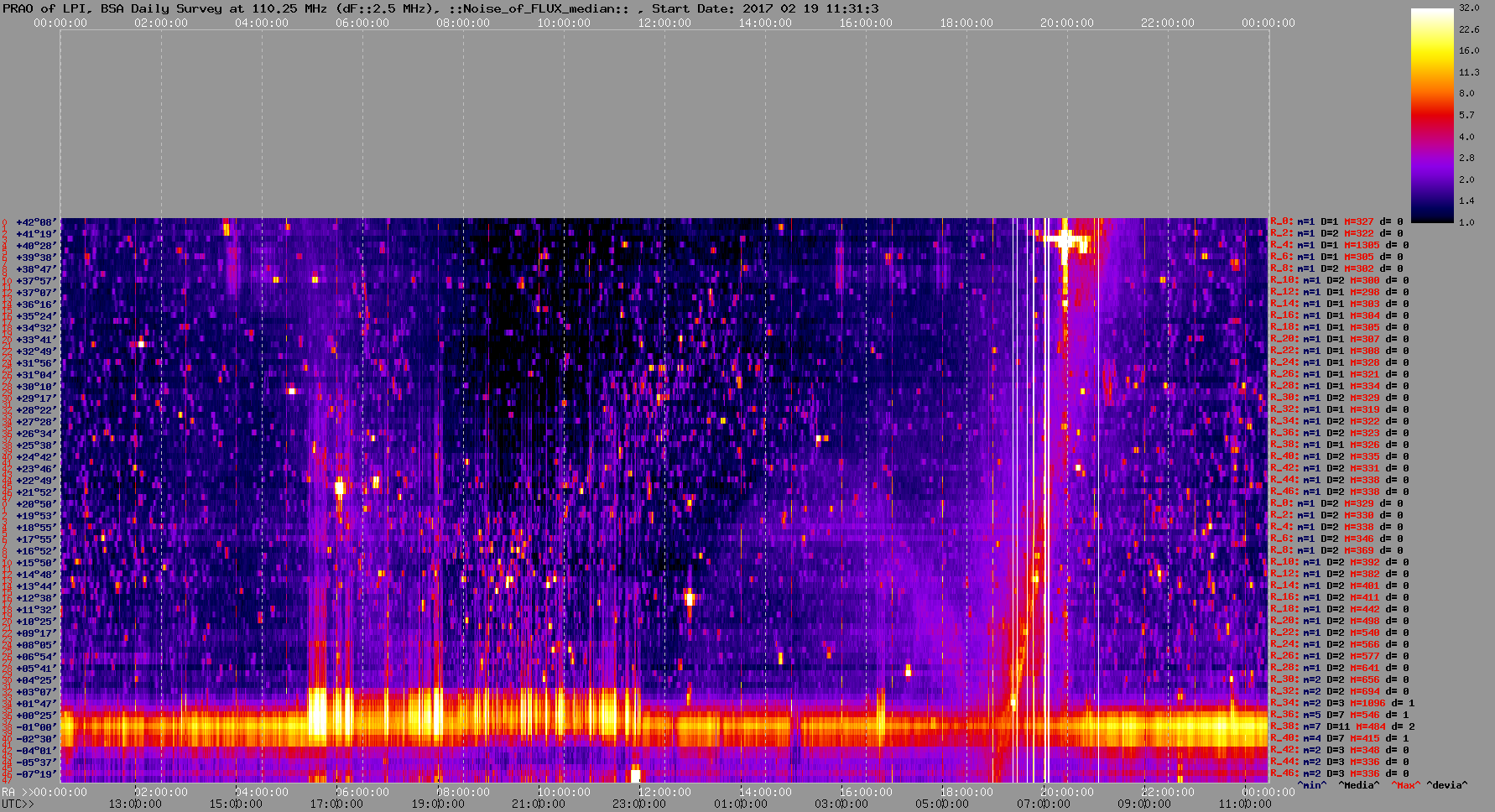Viewport: 1495px width, 812px height.
Task: Click declination label '+42°08''
Action: point(36,222)
